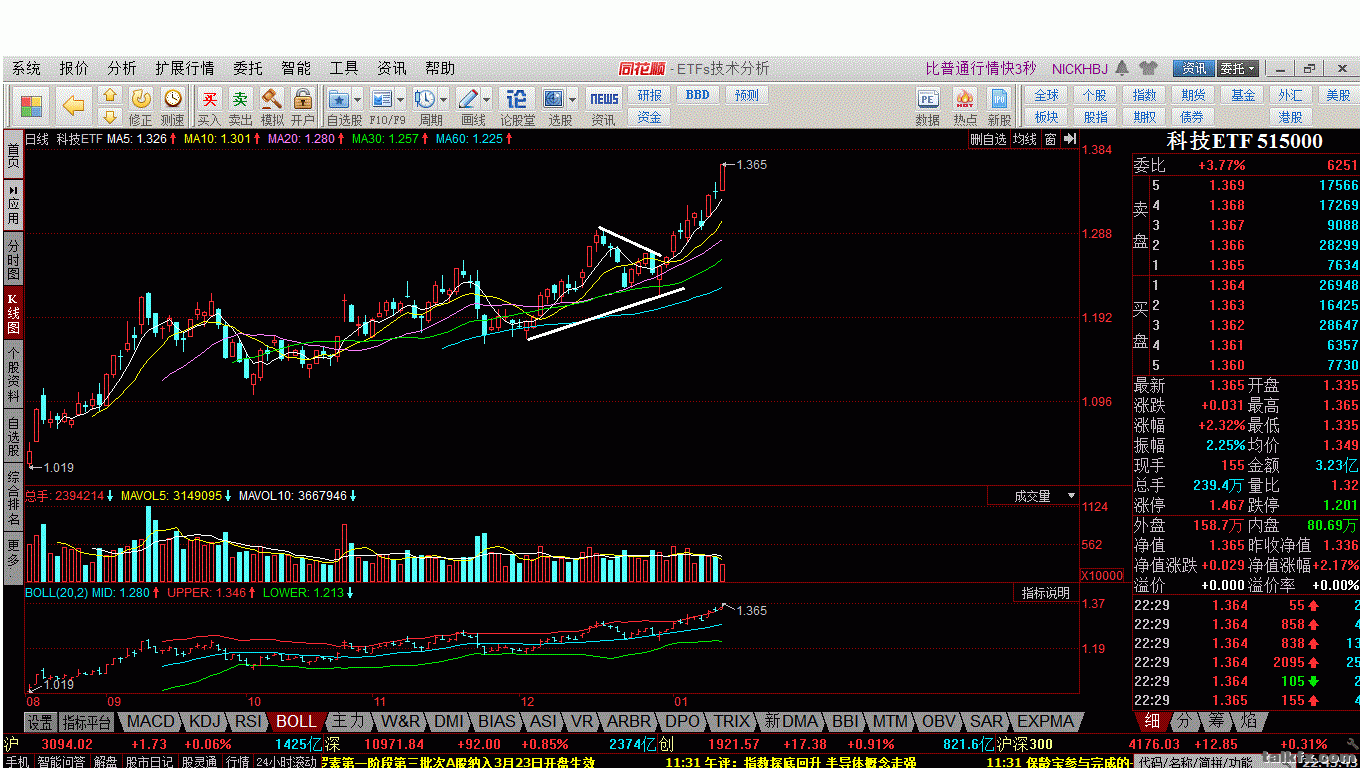1360x768 pixels.
Task: Expand the 自选股 dropdown arrow
Action: tap(357, 99)
